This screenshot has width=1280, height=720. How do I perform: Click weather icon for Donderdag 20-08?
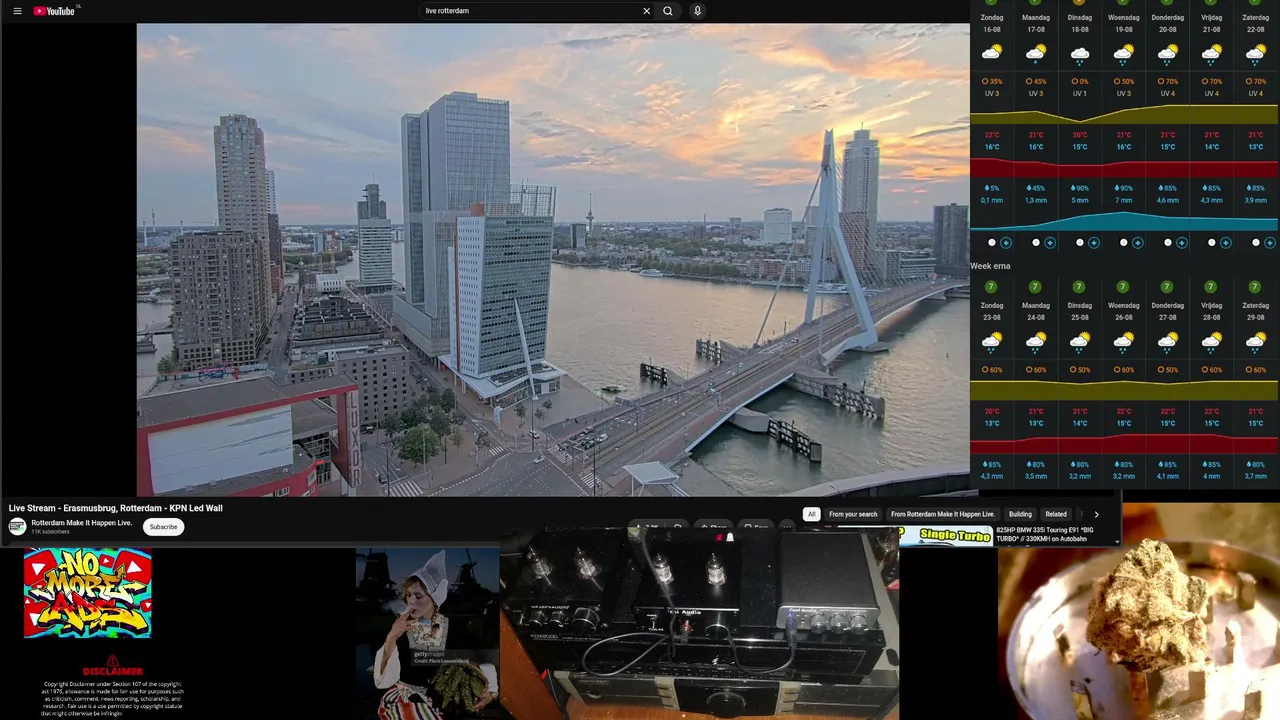point(1168,52)
